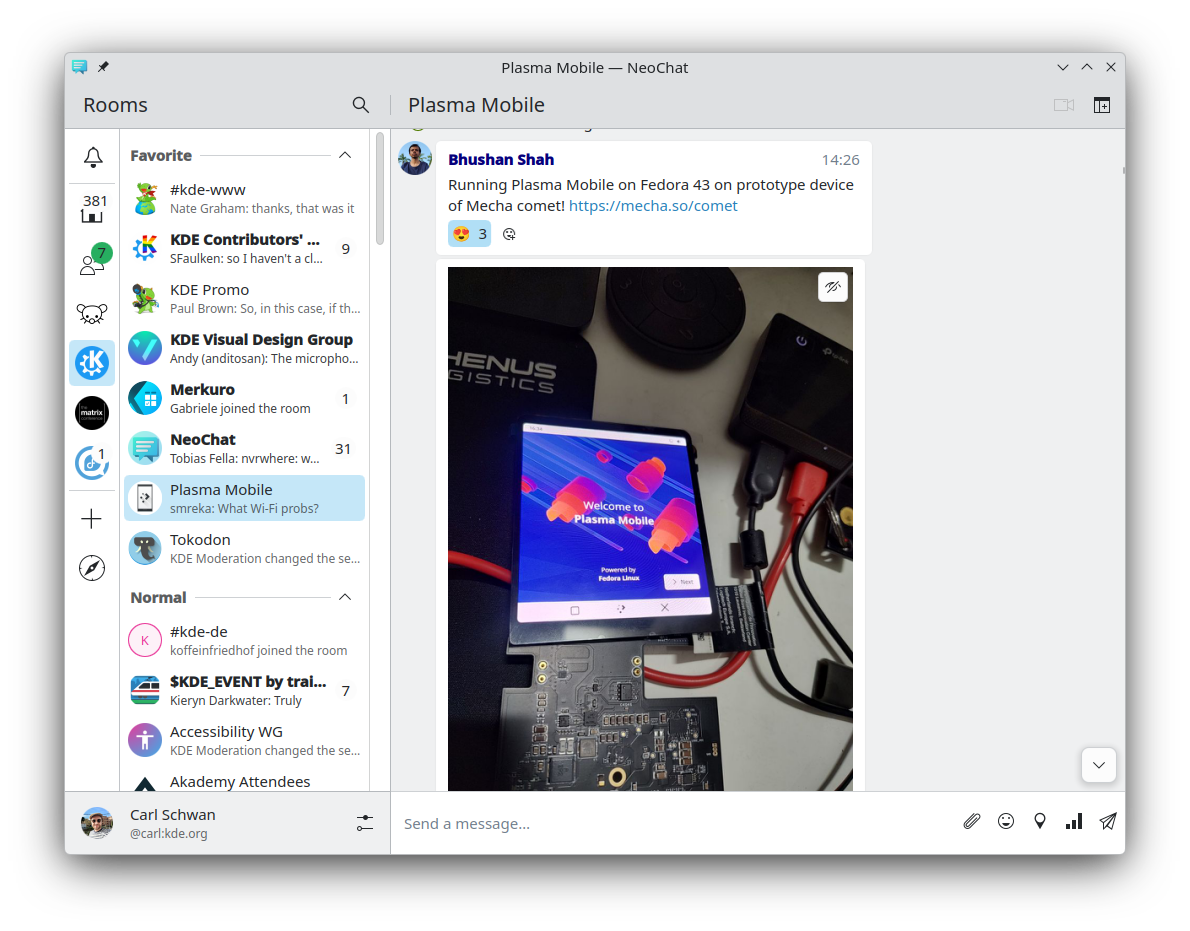Open the explore rooms compass icon

(91, 568)
